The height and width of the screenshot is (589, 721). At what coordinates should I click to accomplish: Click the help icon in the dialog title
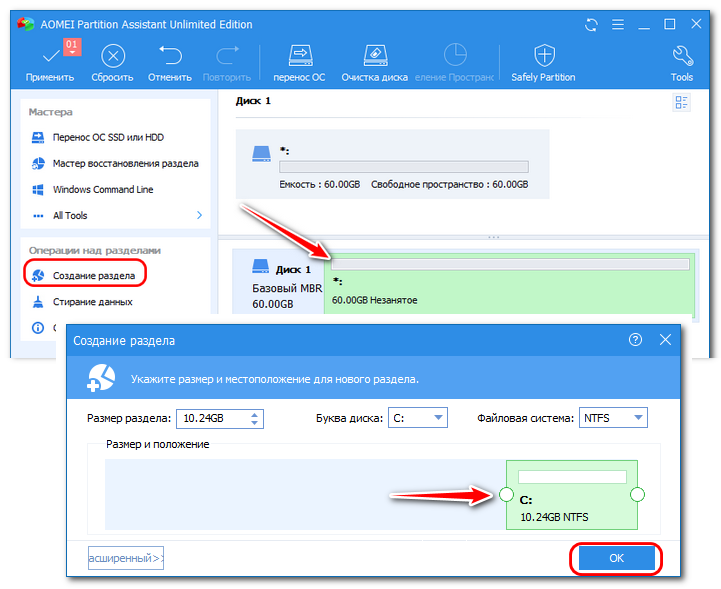point(635,340)
